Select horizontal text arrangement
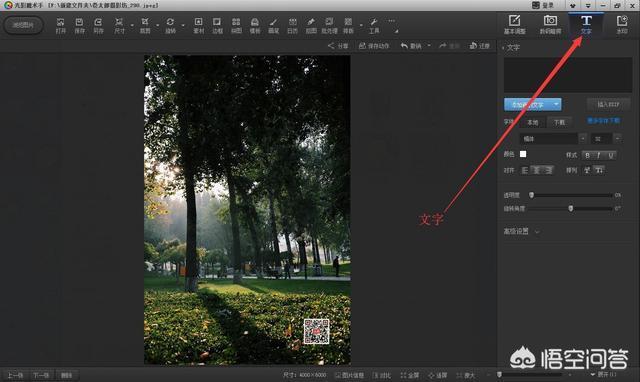640x382 pixels. (587, 170)
